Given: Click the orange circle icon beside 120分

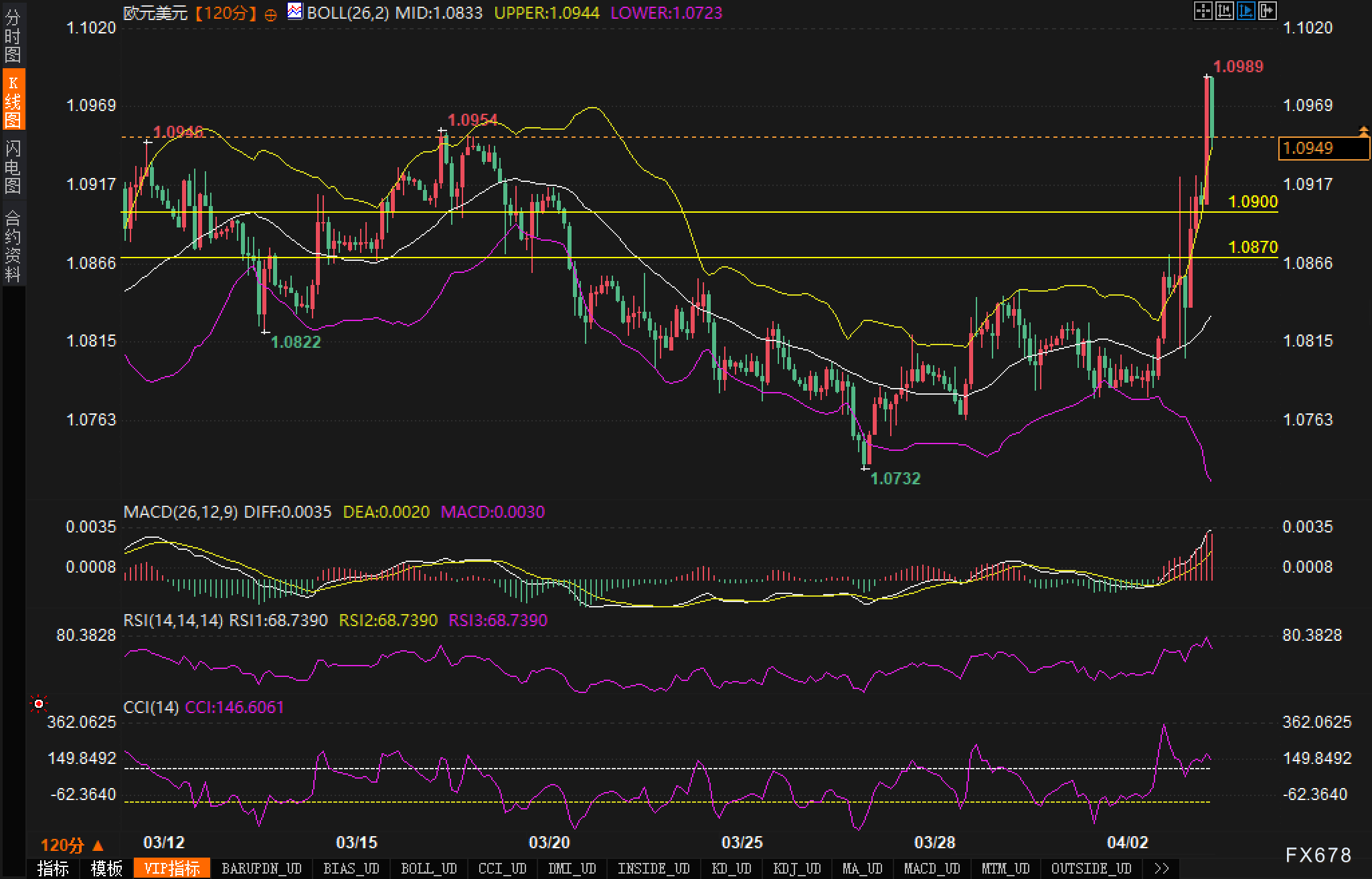Looking at the screenshot, I should click(x=270, y=14).
